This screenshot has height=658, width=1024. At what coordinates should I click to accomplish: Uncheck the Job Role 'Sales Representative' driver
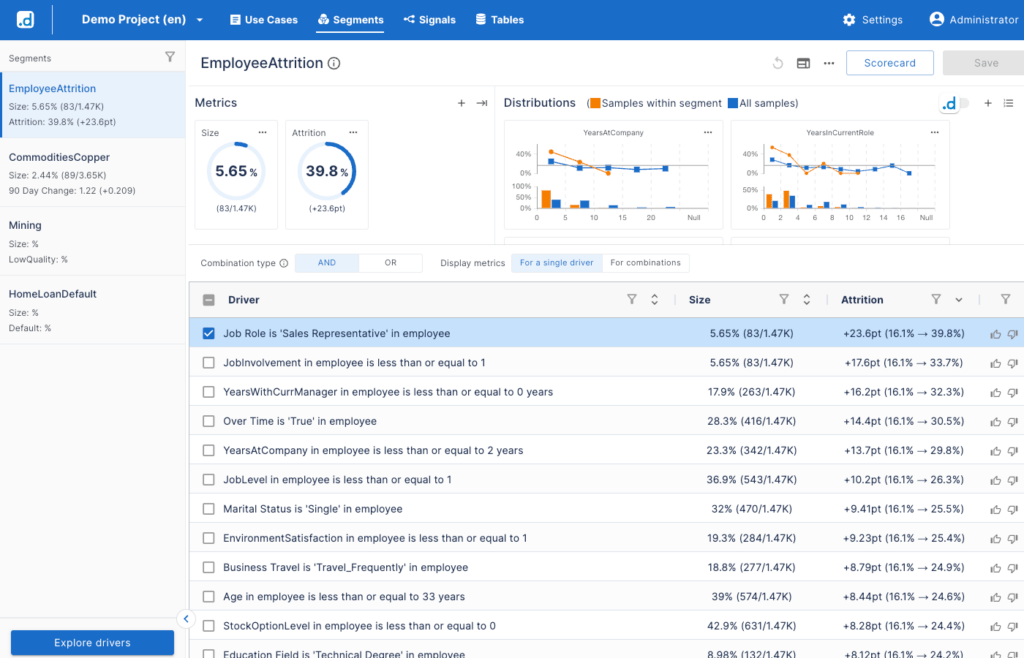pos(208,334)
